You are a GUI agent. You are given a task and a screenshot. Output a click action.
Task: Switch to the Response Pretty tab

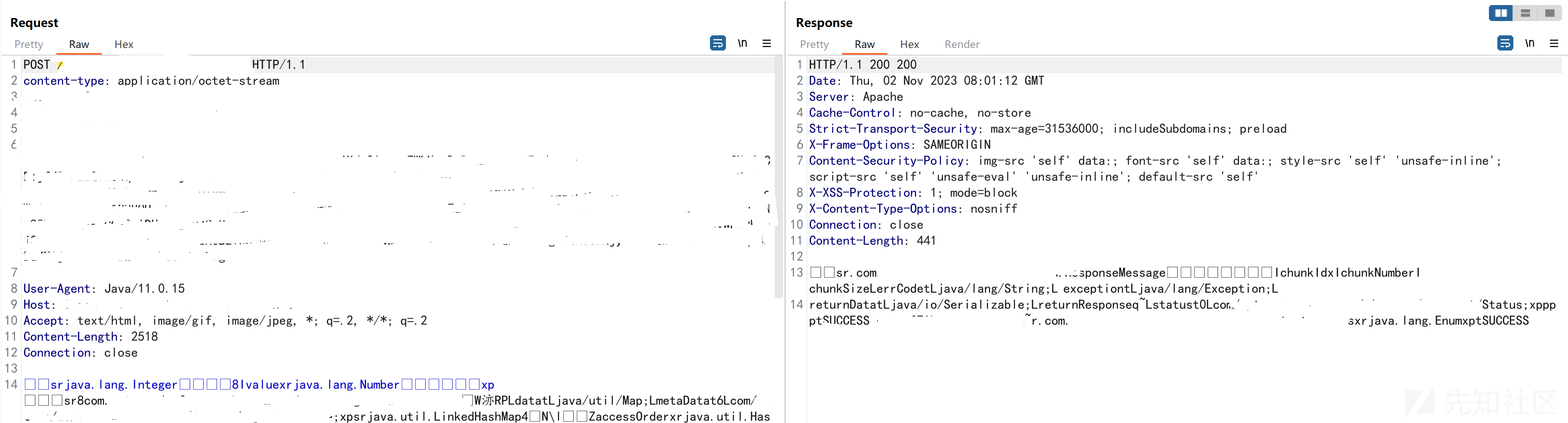(814, 45)
